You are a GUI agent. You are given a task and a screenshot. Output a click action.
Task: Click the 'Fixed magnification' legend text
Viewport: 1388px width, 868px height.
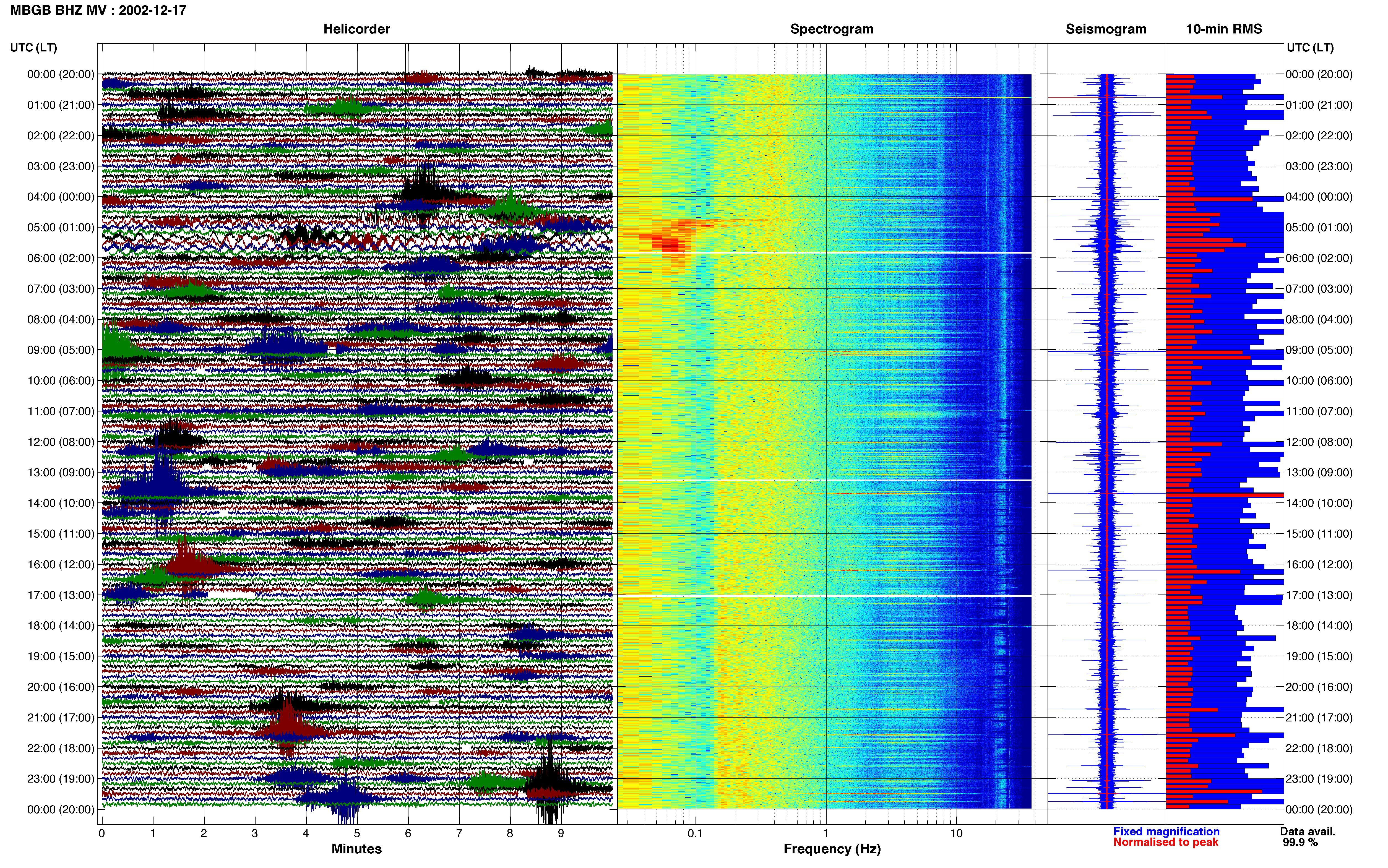(1166, 831)
